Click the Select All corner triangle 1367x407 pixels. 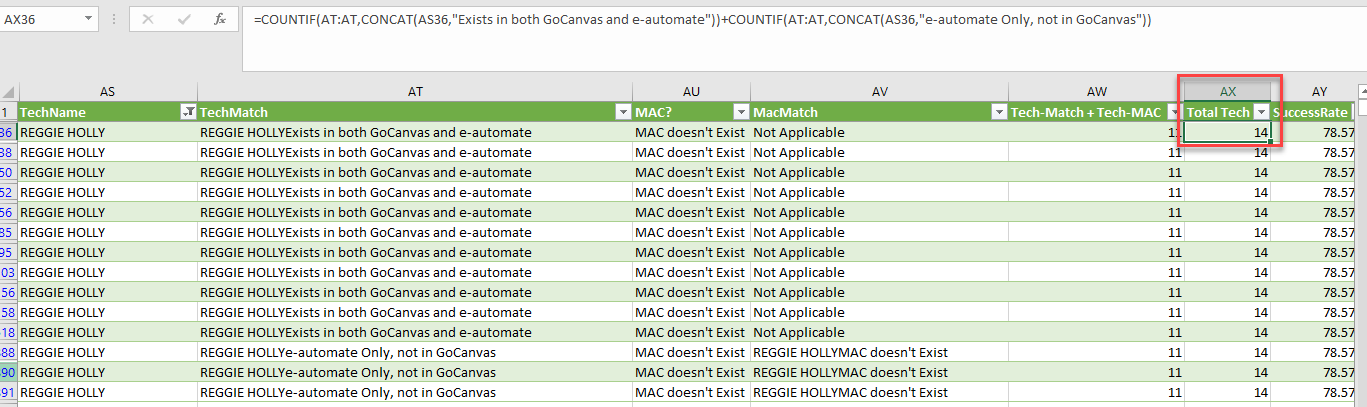[x=9, y=91]
